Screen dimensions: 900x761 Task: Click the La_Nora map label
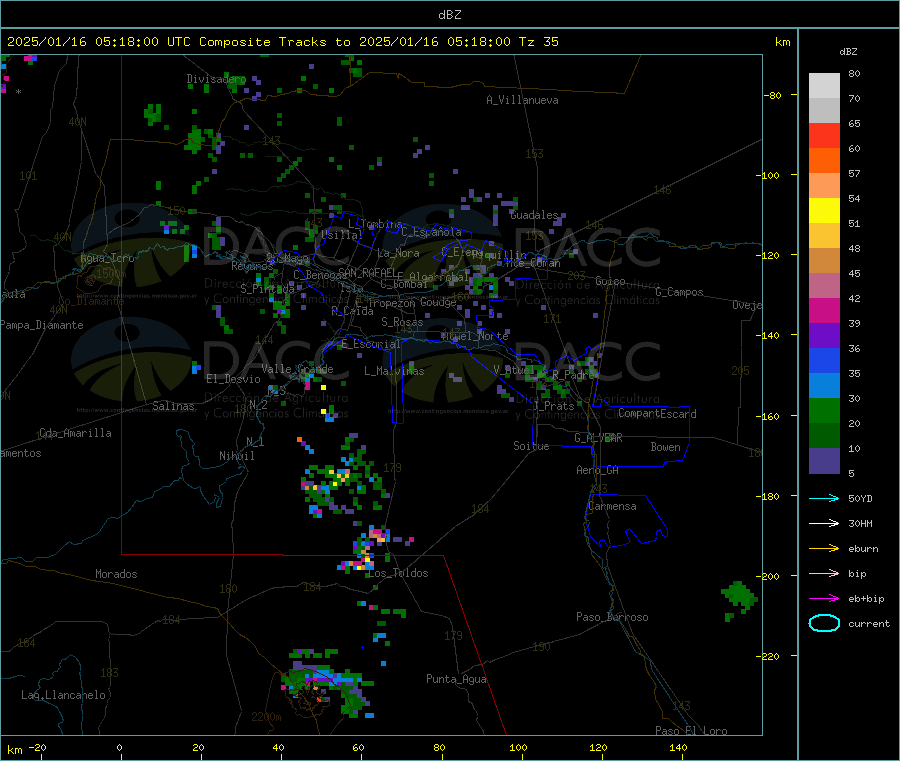tap(398, 253)
